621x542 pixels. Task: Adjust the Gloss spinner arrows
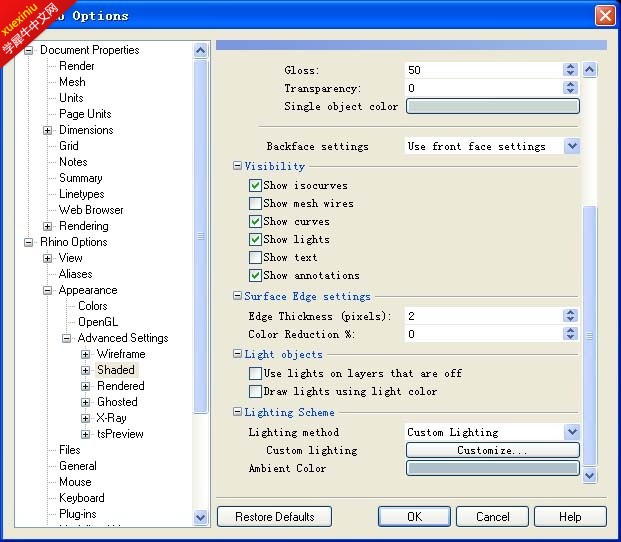pos(570,70)
